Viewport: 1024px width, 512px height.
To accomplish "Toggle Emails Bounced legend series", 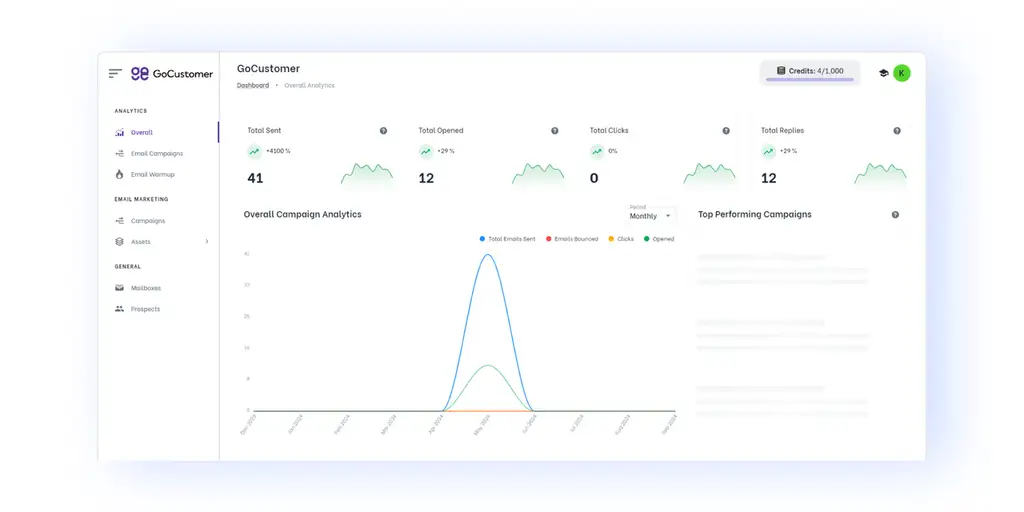I will pos(571,239).
